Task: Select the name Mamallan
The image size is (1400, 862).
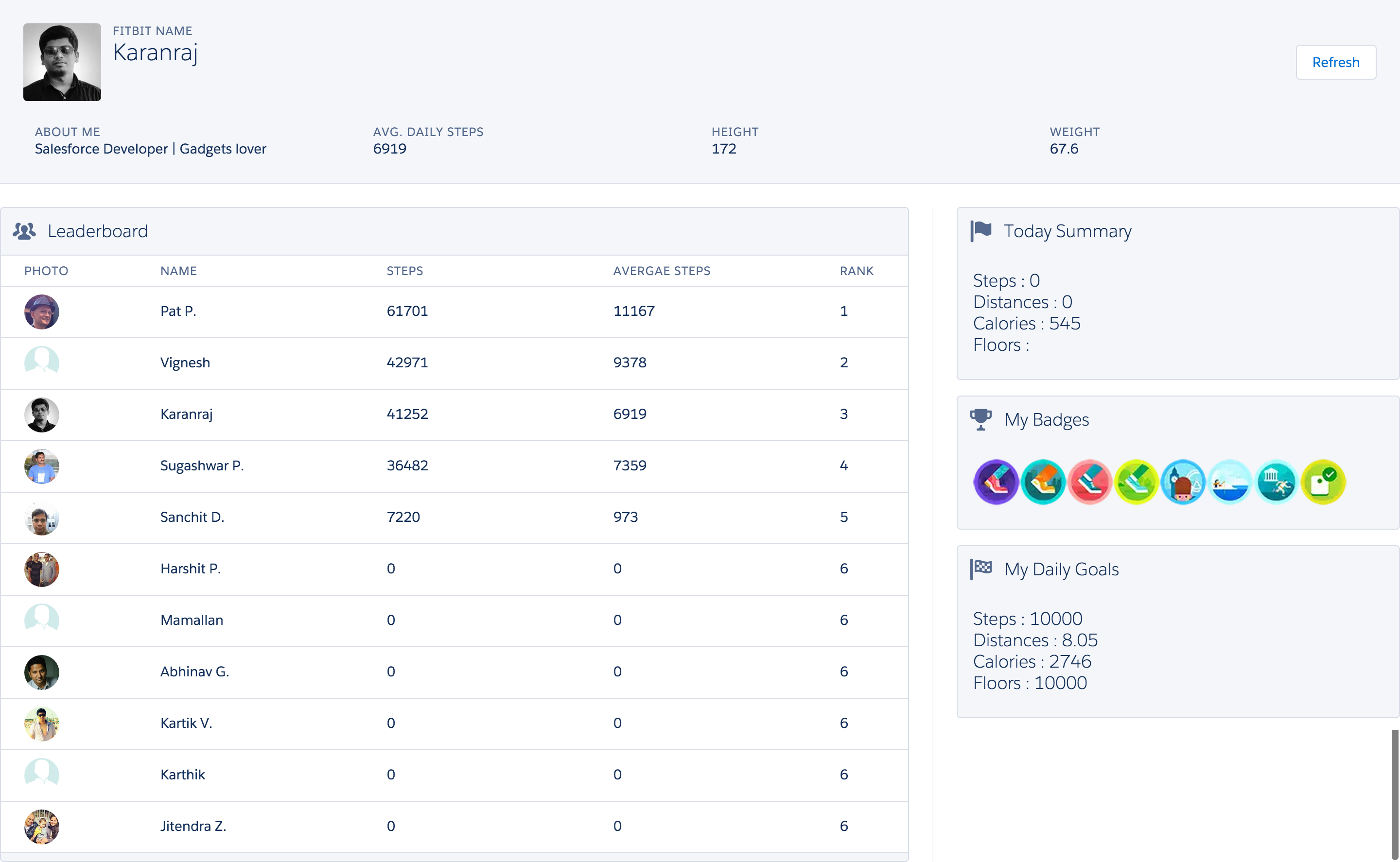Action: pos(192,621)
